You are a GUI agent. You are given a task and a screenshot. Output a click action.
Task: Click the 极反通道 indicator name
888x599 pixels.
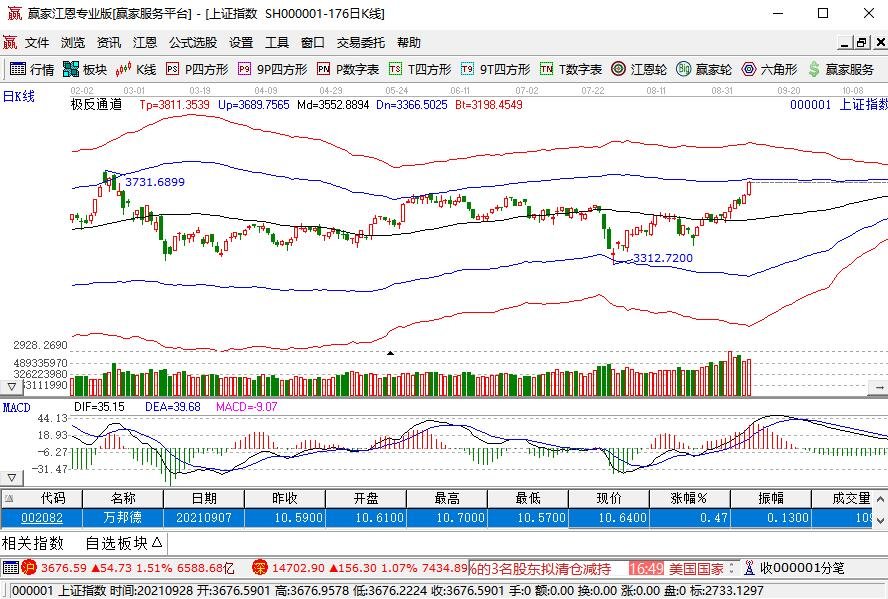click(96, 105)
